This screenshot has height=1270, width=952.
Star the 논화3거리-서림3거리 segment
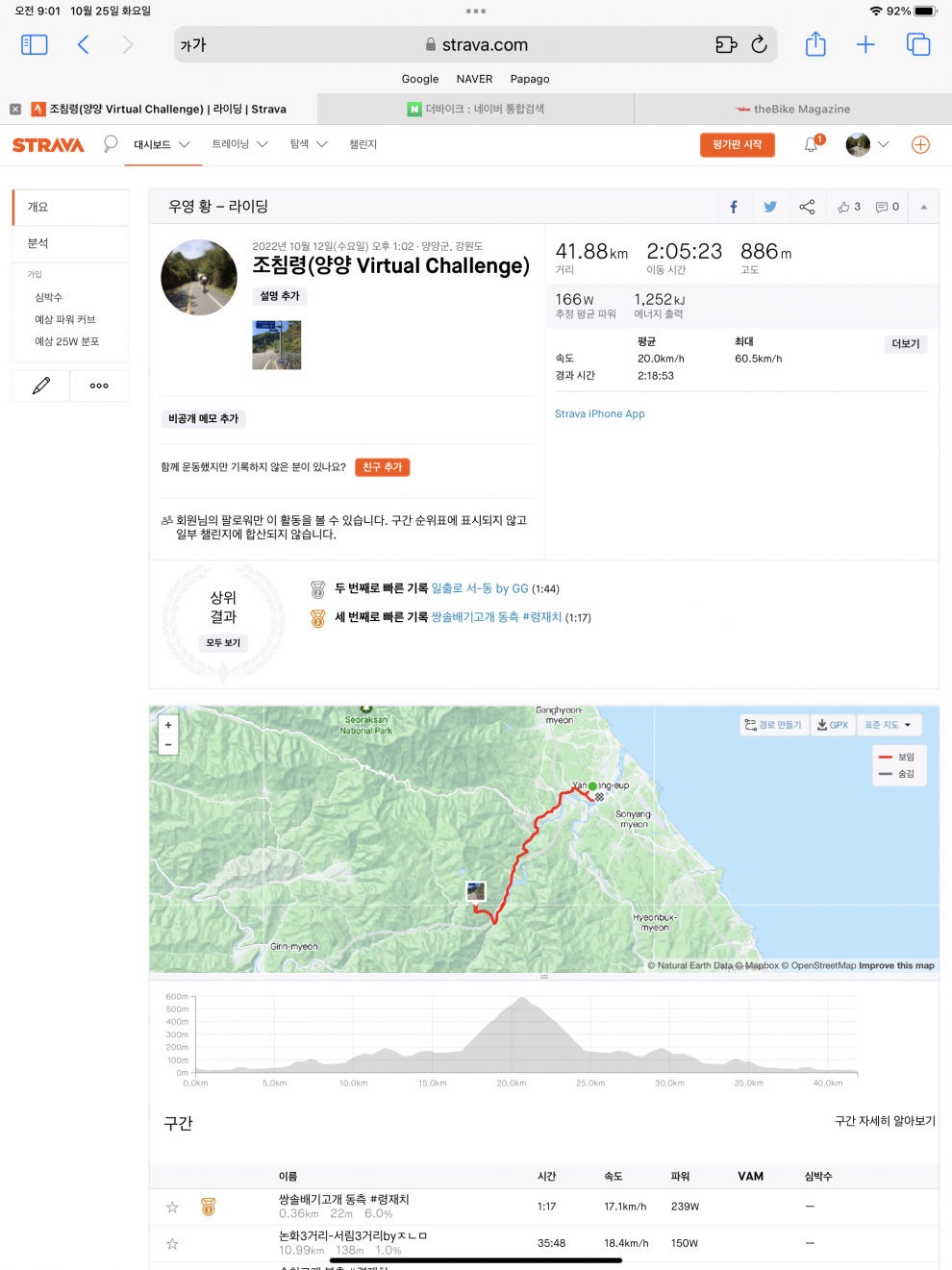pos(172,1244)
